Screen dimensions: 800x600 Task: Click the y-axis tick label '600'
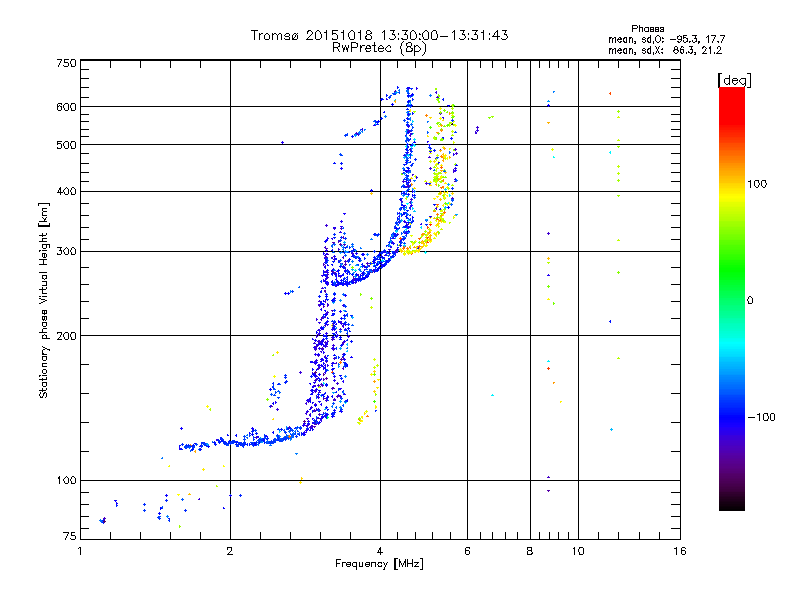[x=66, y=107]
